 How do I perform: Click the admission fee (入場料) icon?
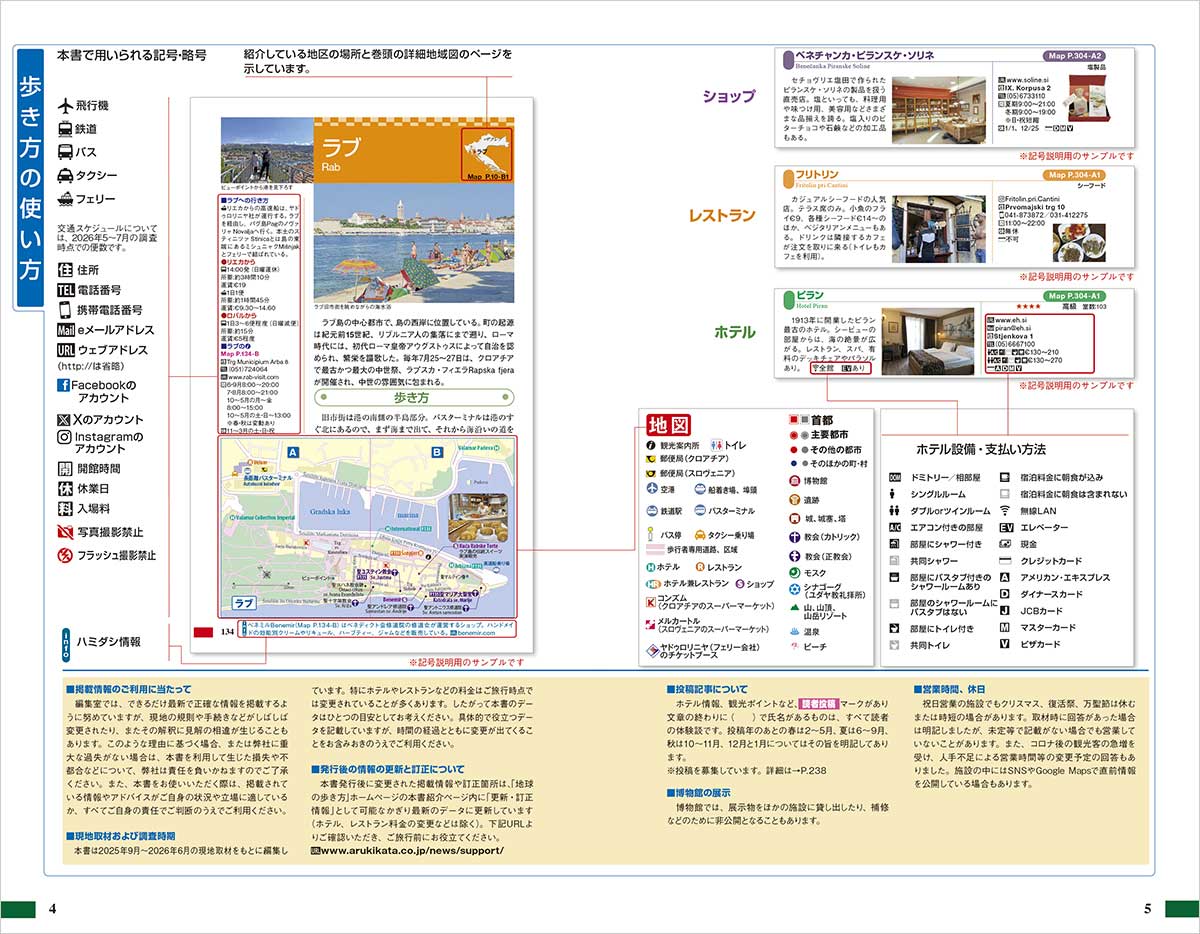tap(66, 509)
